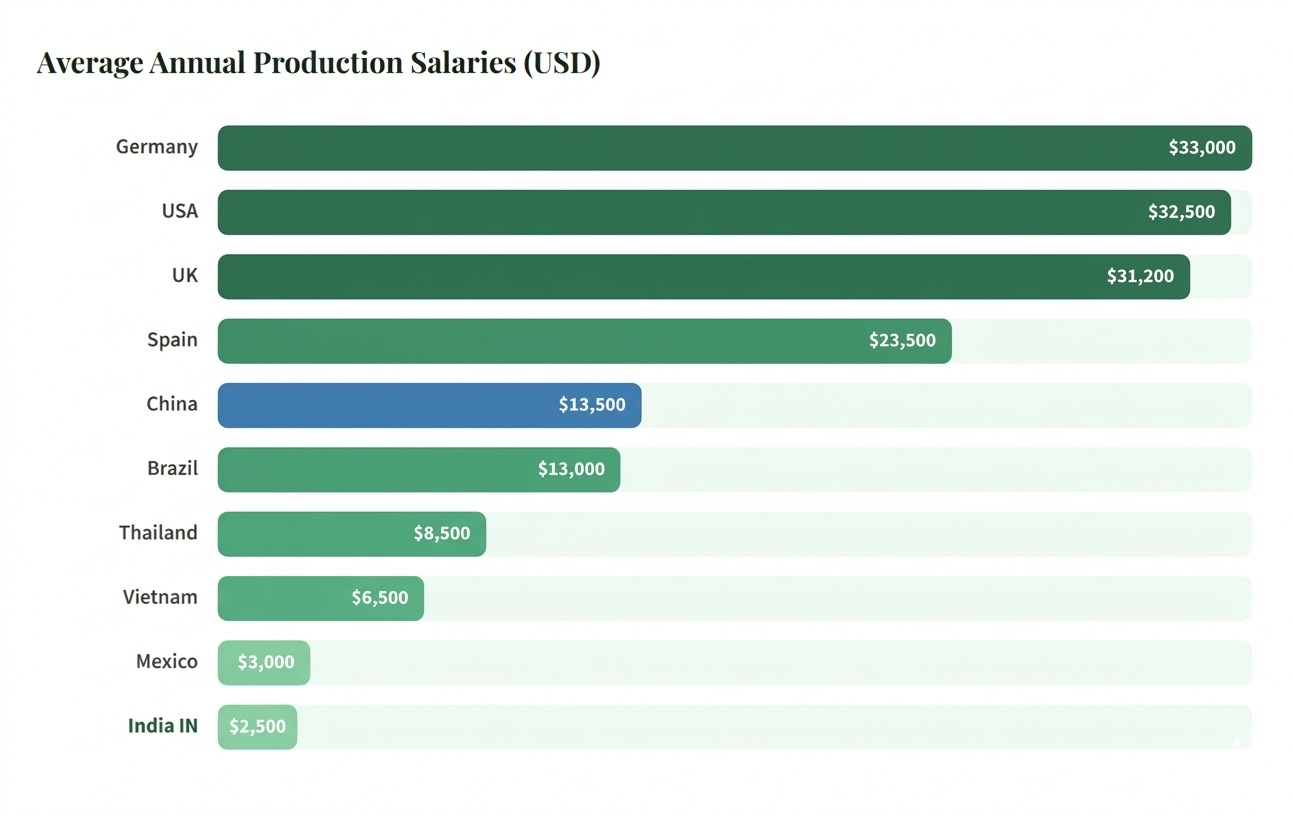Click the $32,500 value on the USA bar
Screen dimensions: 1293x816
[x=1181, y=212]
